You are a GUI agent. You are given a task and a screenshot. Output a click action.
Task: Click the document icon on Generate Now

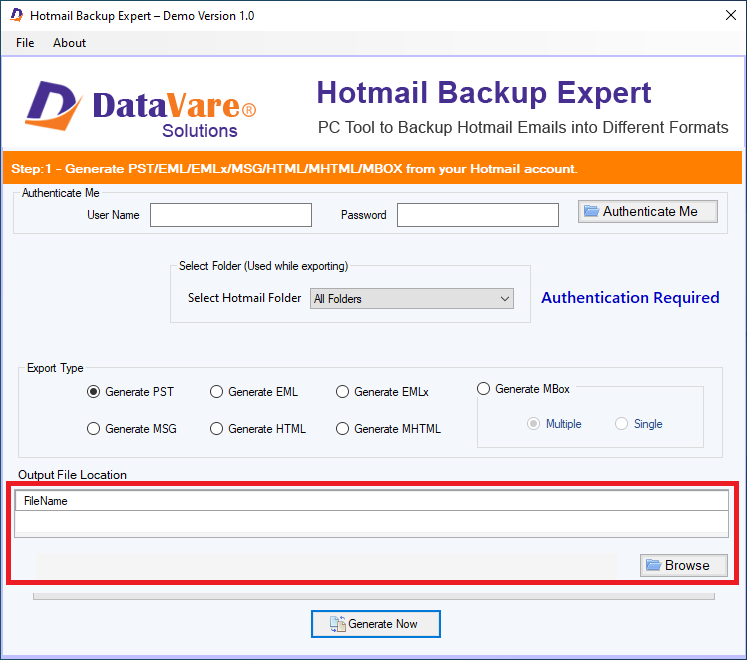(337, 624)
